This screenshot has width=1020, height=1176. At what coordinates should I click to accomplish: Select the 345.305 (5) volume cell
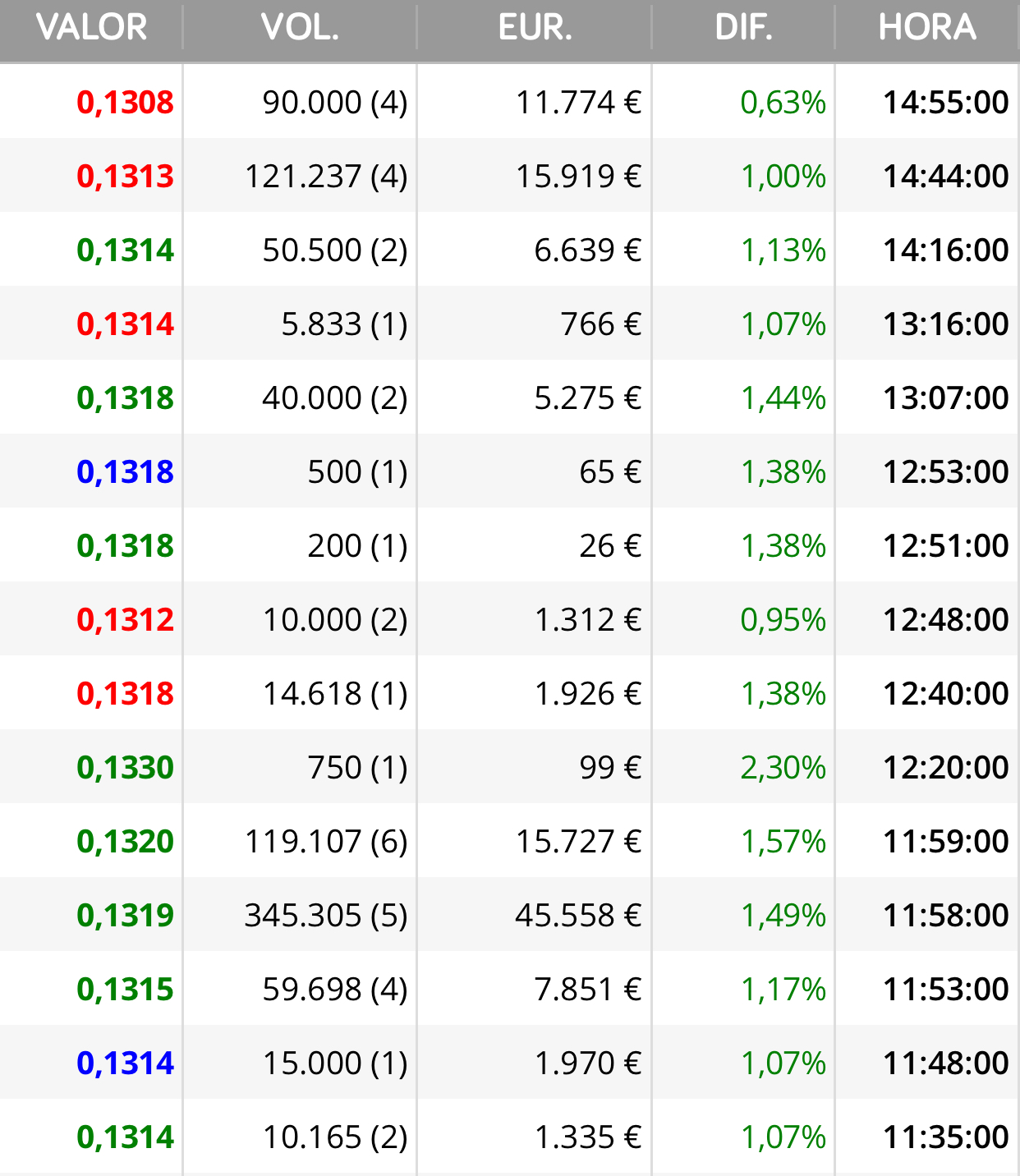click(326, 916)
